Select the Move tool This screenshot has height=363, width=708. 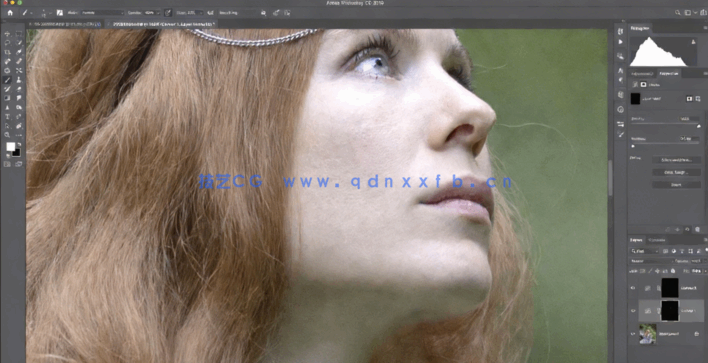click(x=7, y=34)
